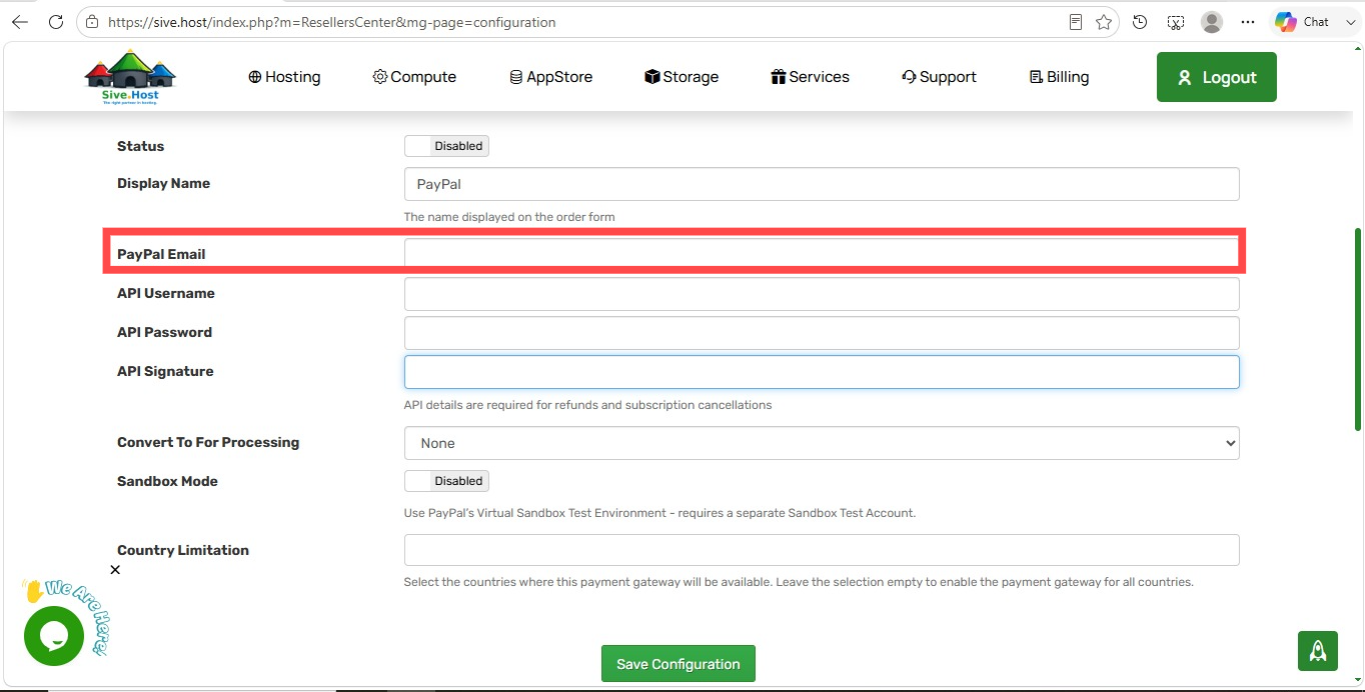Click the browser back arrow
1365x692 pixels.
pos(20,22)
